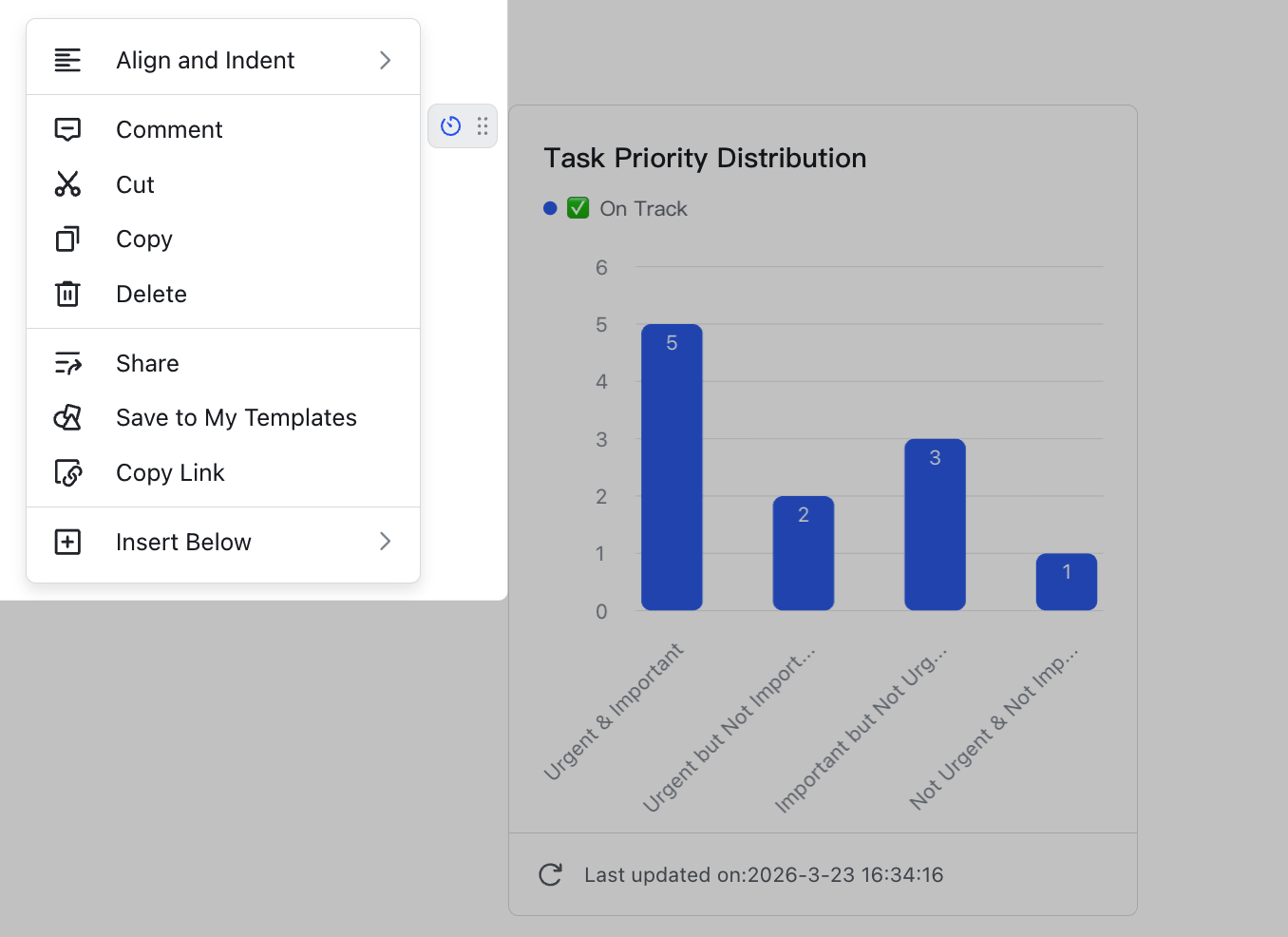1288x937 pixels.
Task: Click the Comment speech bubble icon
Action: (x=67, y=129)
